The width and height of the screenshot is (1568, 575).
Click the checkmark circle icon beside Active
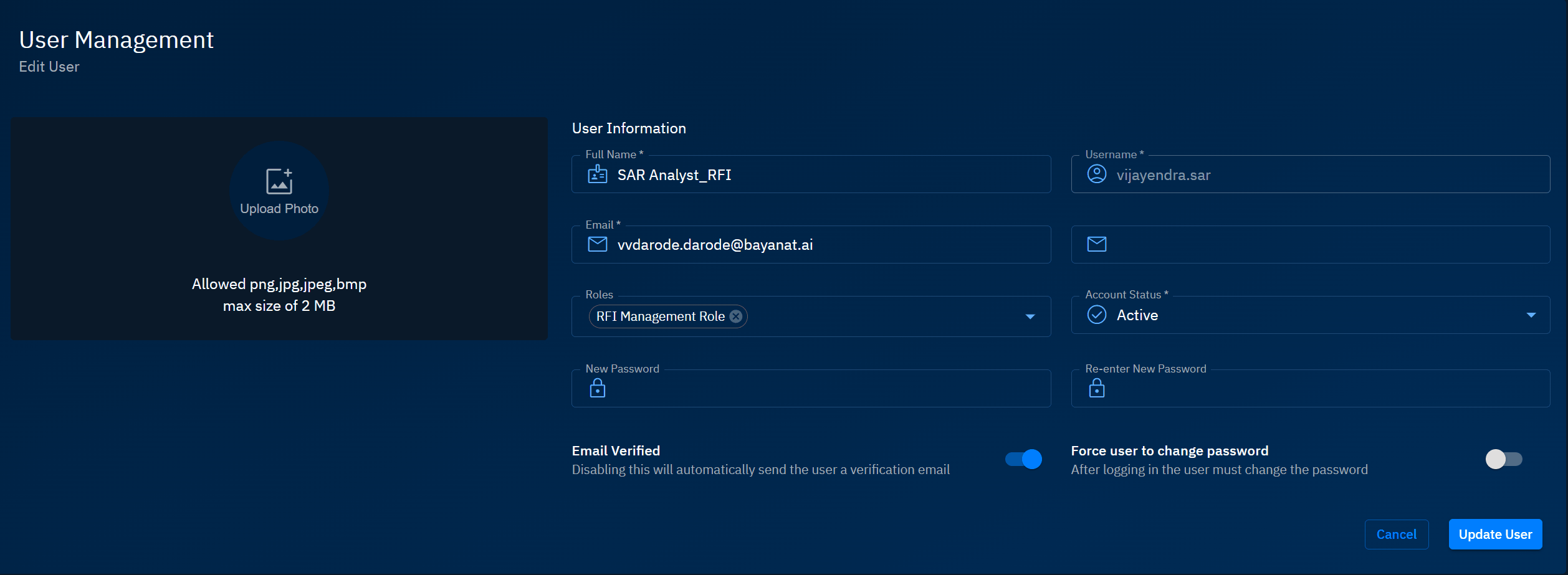[x=1096, y=315]
